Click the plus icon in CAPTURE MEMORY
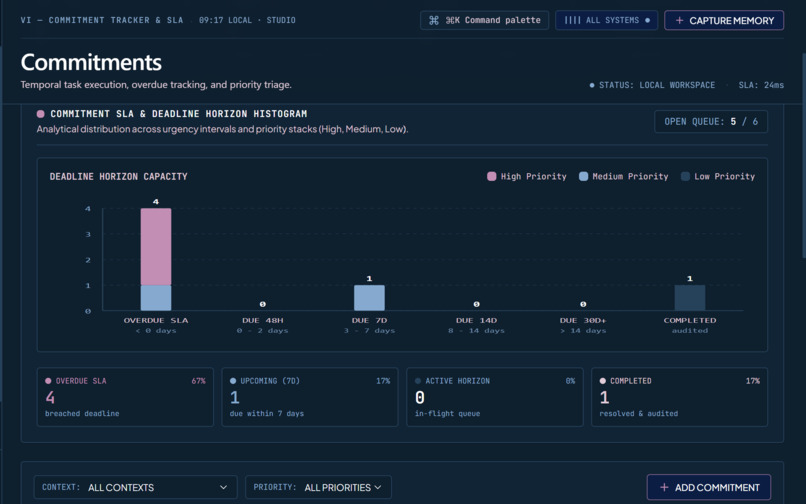 point(679,21)
